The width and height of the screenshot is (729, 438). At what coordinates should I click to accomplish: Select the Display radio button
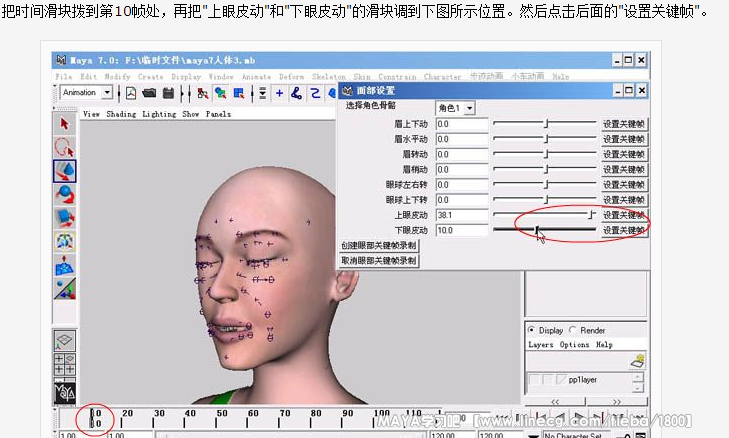tap(531, 330)
